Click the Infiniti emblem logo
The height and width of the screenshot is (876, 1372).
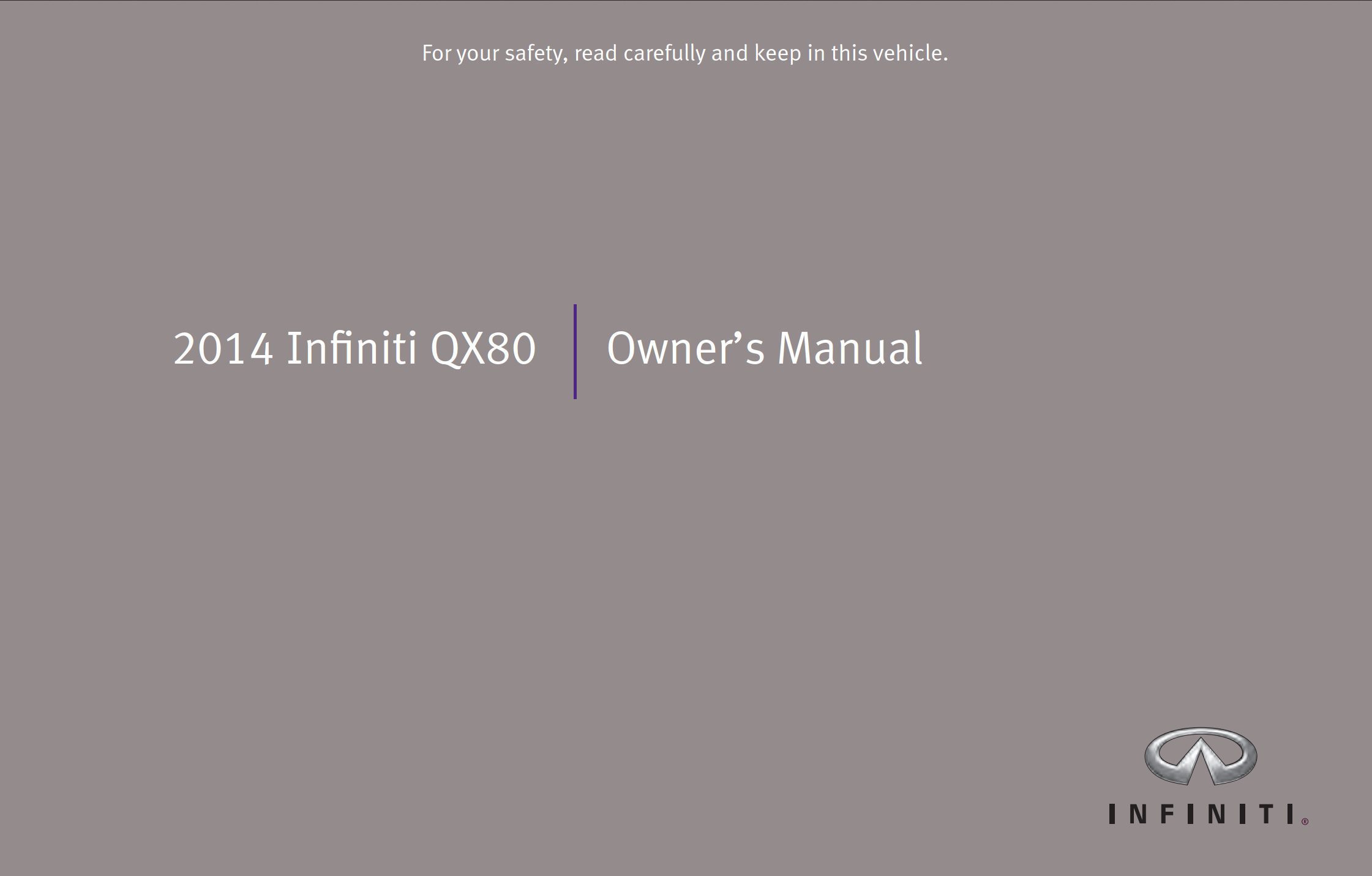(x=1201, y=756)
